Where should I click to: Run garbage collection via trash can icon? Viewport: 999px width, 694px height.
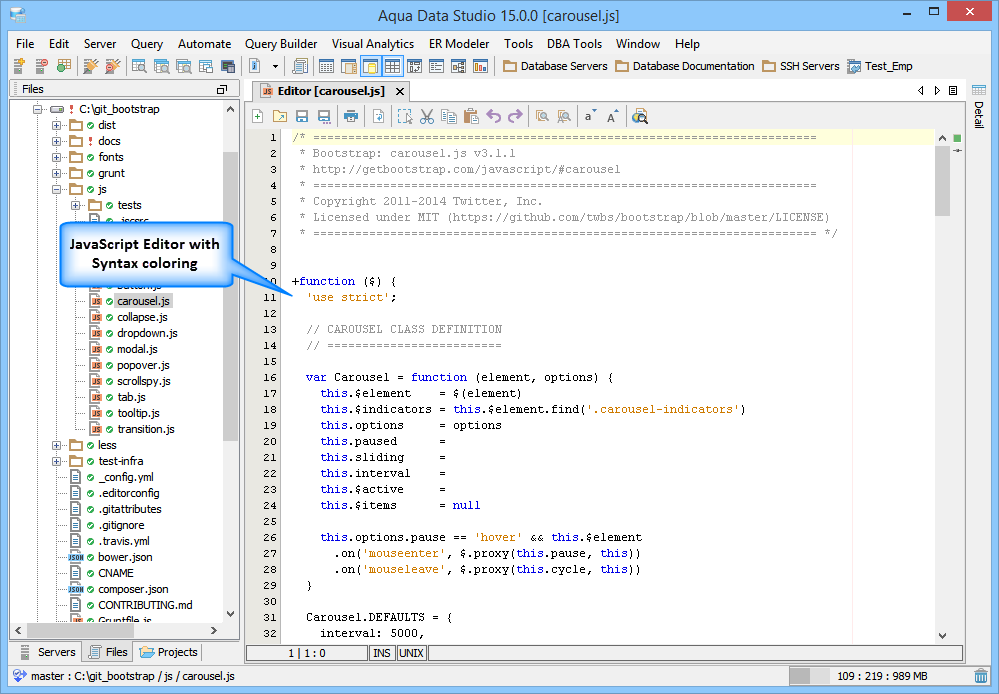click(981, 677)
